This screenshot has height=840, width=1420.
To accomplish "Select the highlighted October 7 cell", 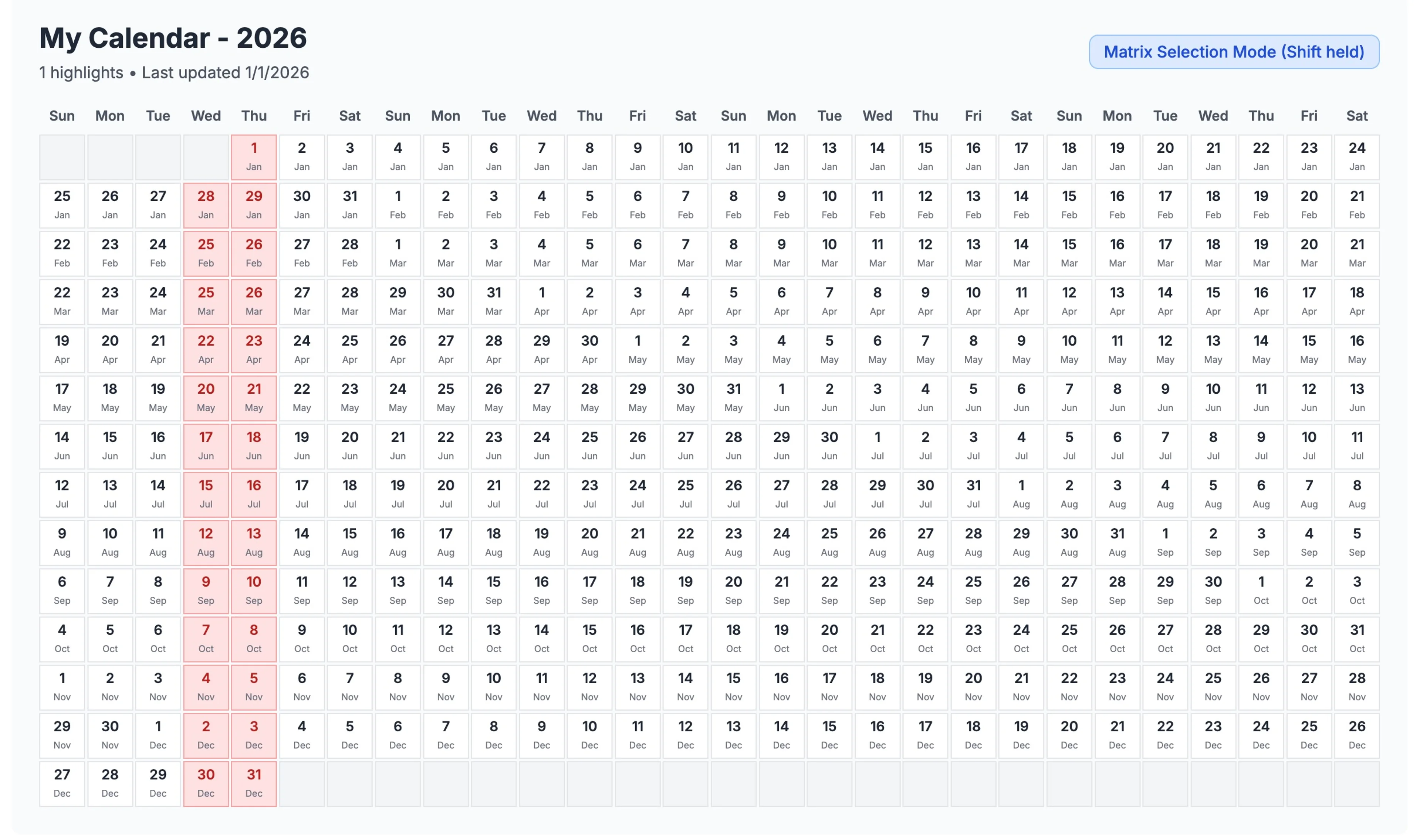I will click(206, 639).
